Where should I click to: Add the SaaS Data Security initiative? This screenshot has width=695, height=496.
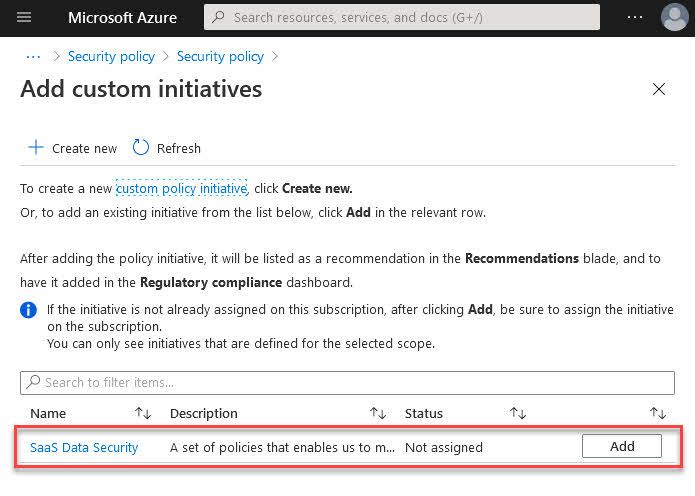pos(621,446)
